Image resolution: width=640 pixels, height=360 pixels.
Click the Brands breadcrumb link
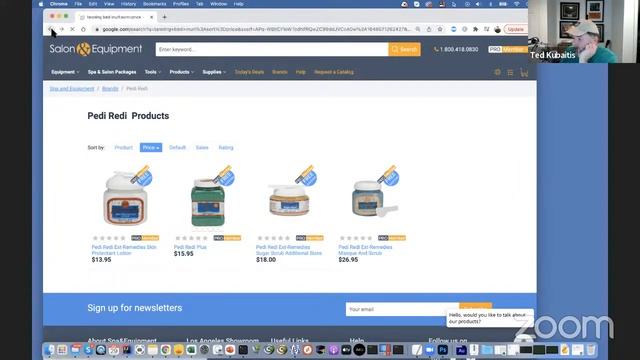point(110,89)
